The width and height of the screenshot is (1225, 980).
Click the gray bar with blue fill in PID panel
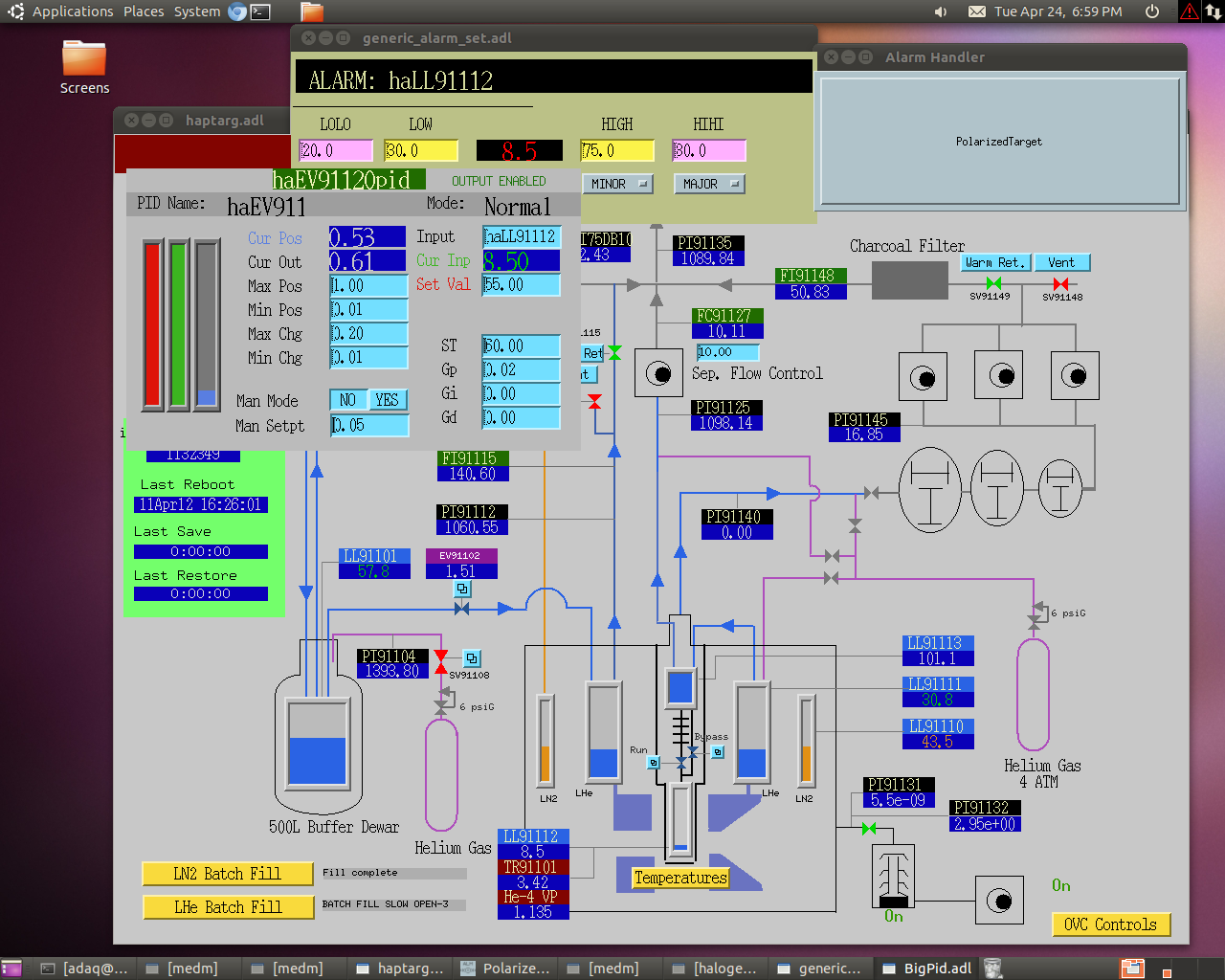[x=207, y=325]
